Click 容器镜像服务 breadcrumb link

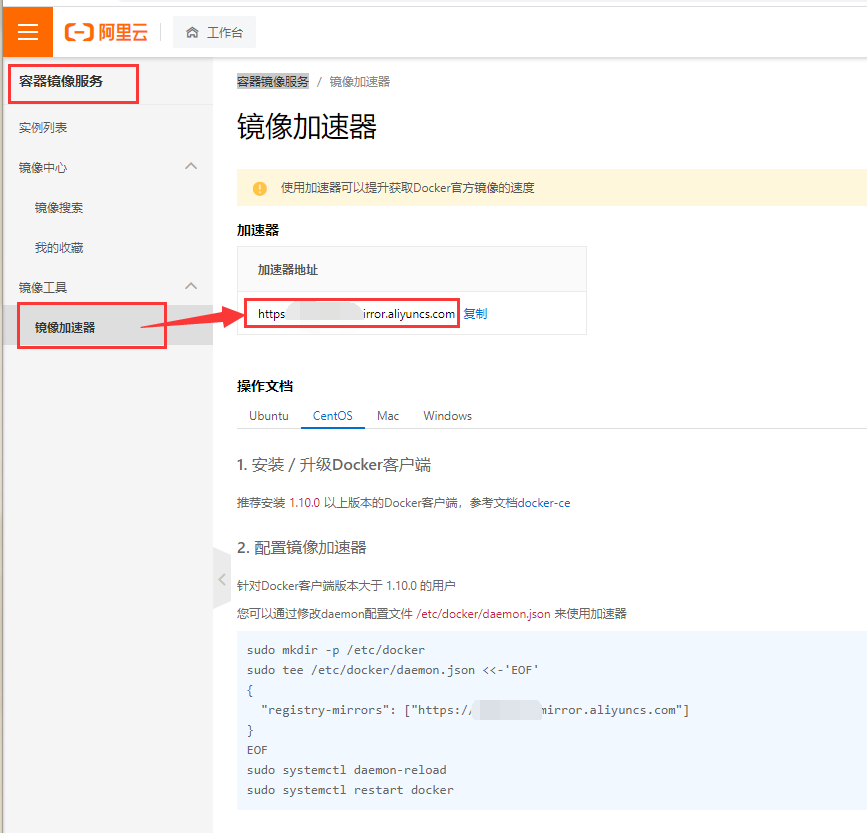tap(273, 82)
